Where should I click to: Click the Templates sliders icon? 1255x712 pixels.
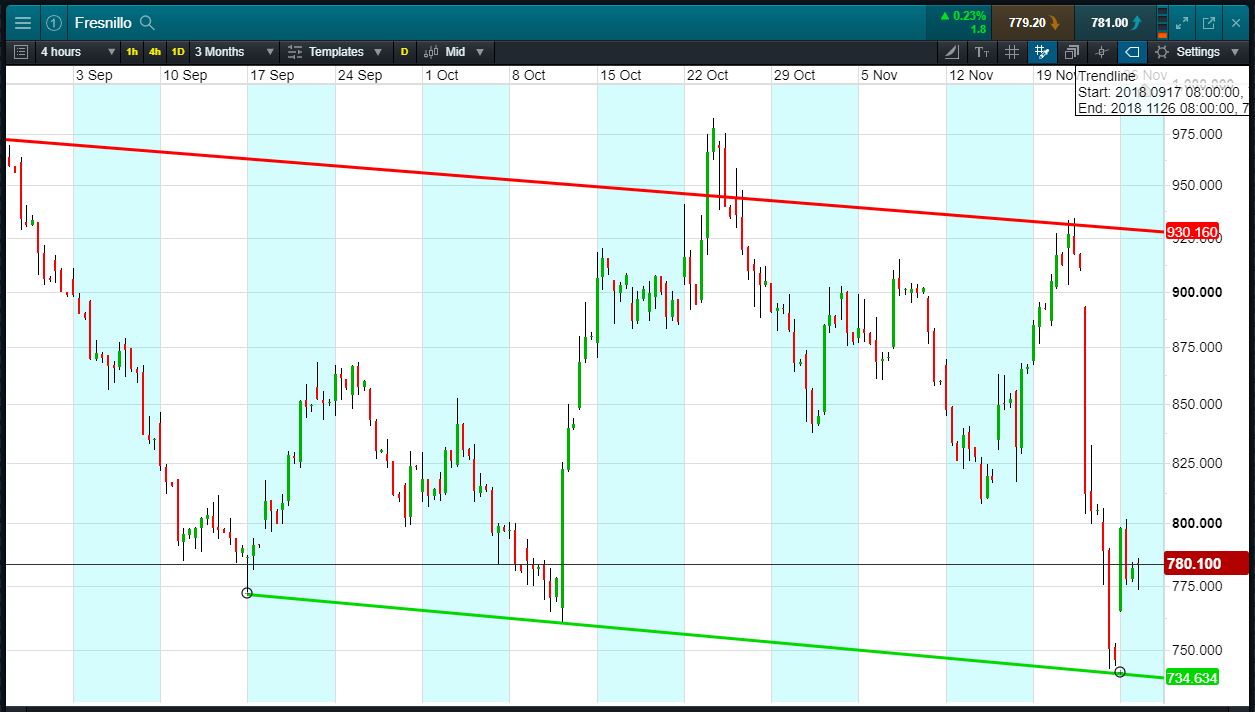(x=295, y=52)
